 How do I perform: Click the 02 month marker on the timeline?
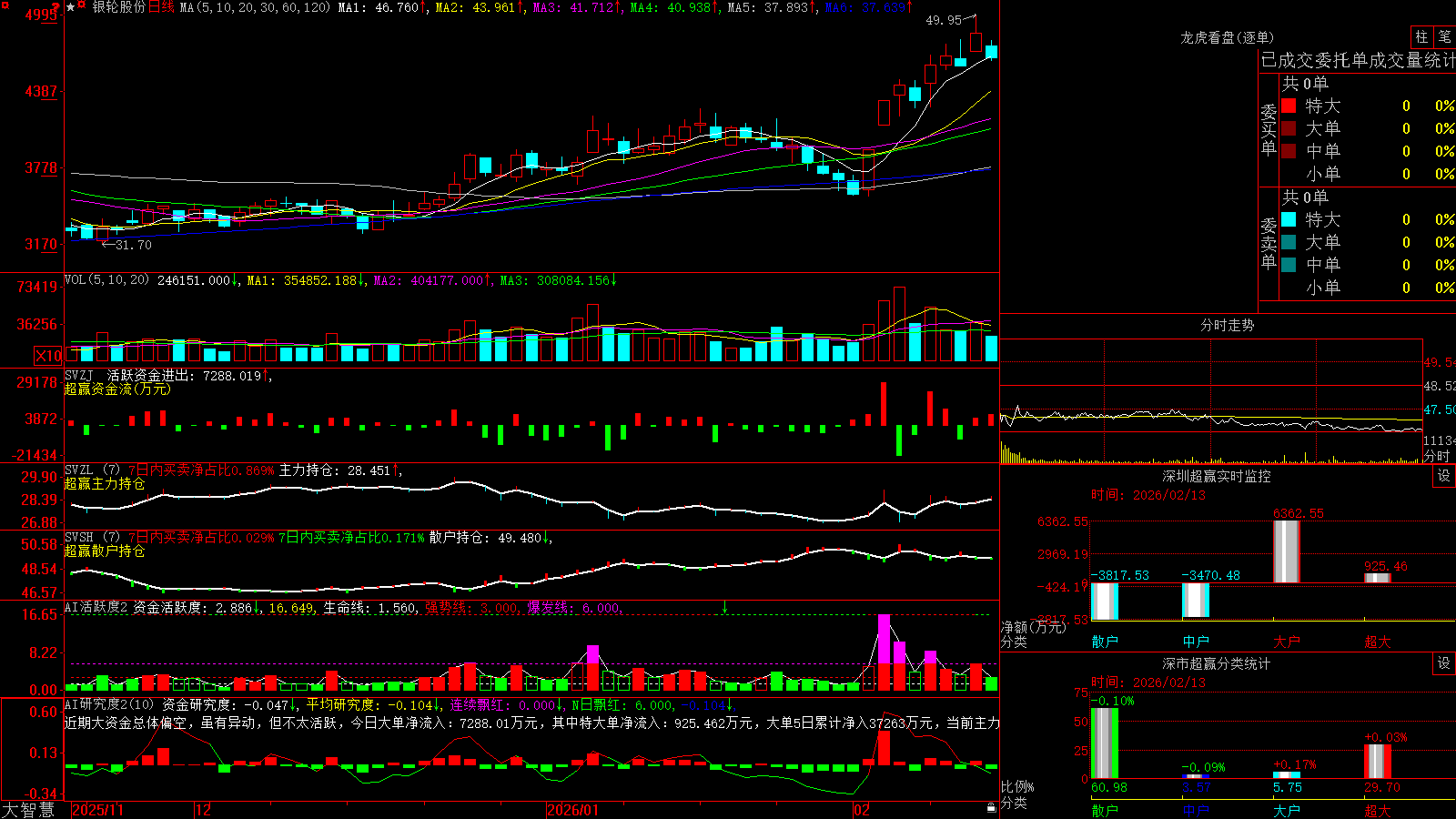862,810
